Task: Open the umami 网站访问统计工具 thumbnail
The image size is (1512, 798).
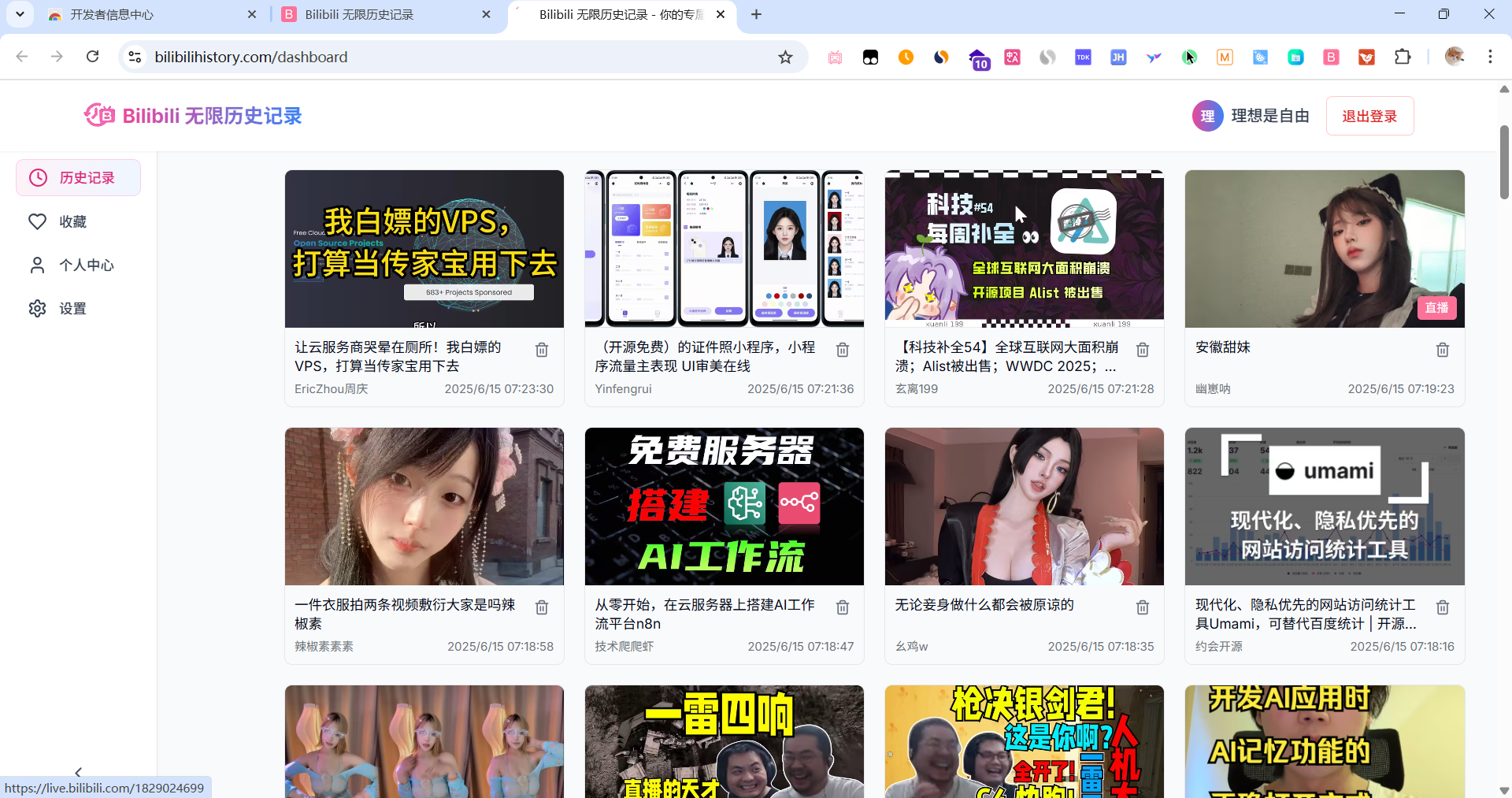Action: [1325, 507]
